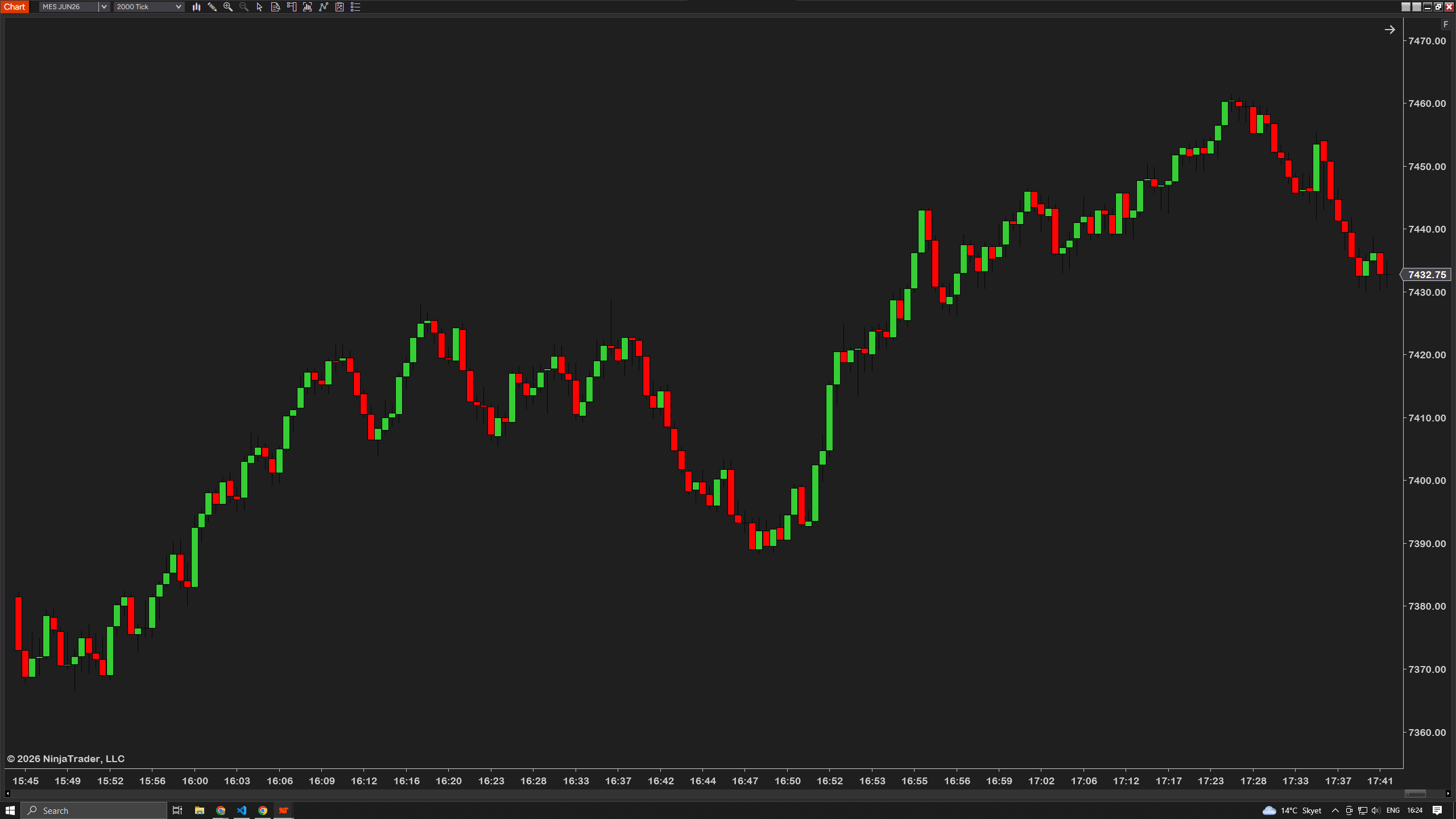Click the MES JUN26 instrument field
1456x819 pixels.
69,7
